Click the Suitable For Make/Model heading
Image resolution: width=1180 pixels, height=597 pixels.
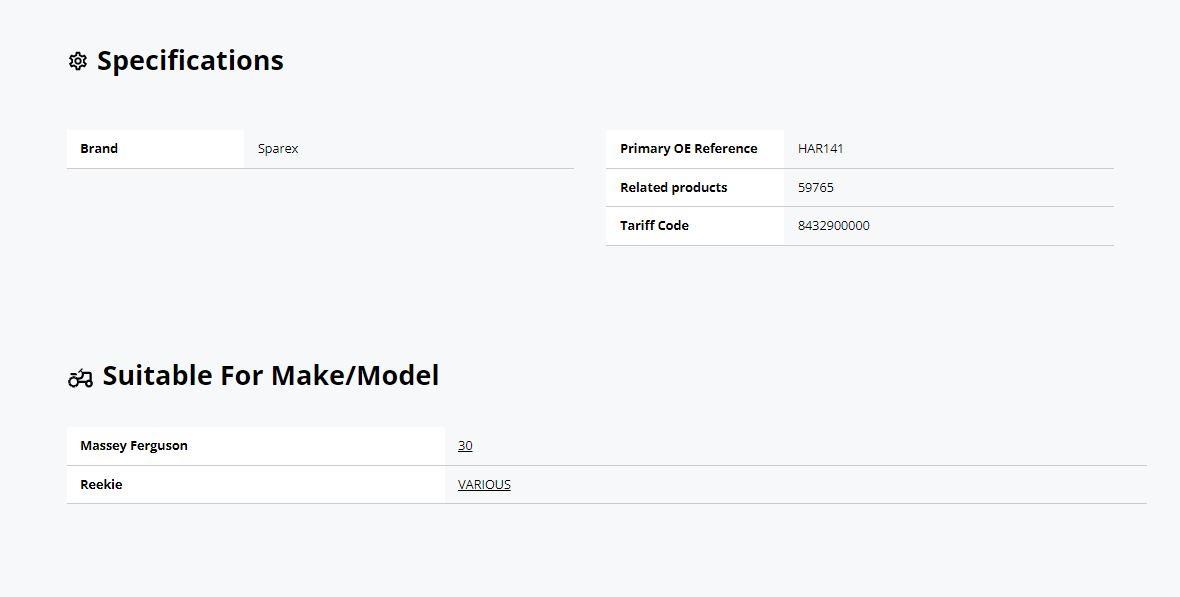(271, 376)
